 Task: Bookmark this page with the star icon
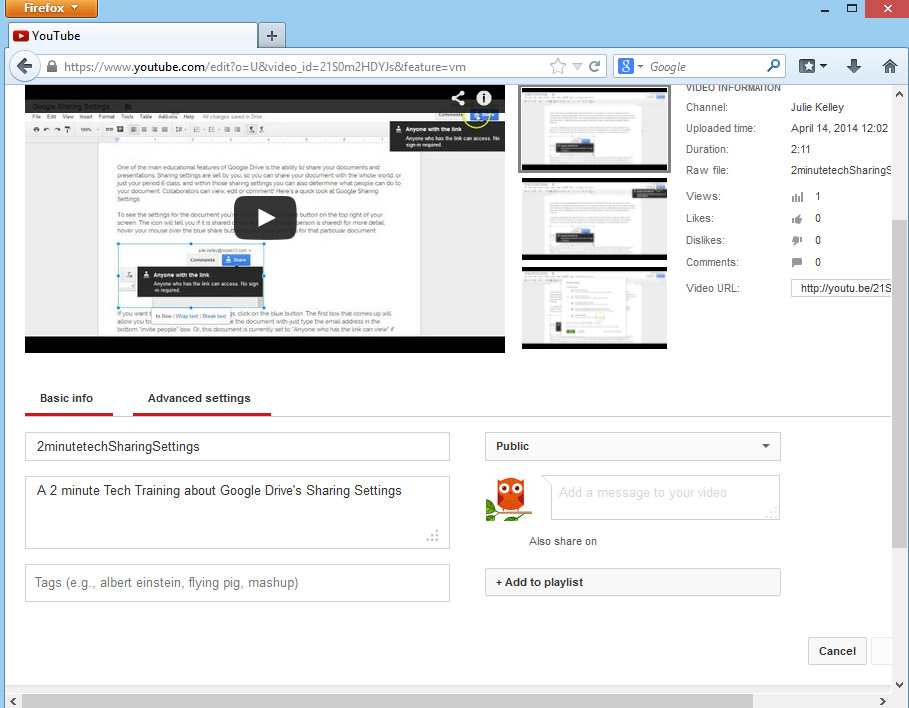(557, 66)
